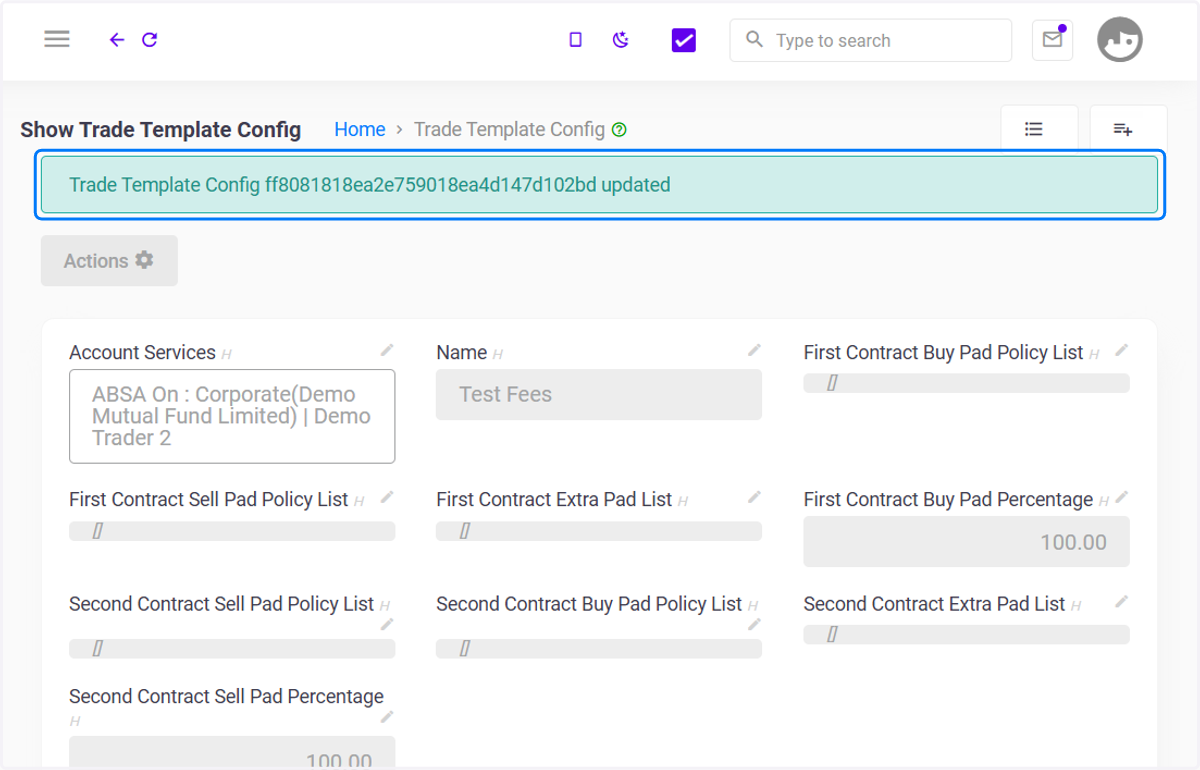The image size is (1200, 770).
Task: Edit Second Contract Sell Pad Percentage
Action: coord(387,717)
